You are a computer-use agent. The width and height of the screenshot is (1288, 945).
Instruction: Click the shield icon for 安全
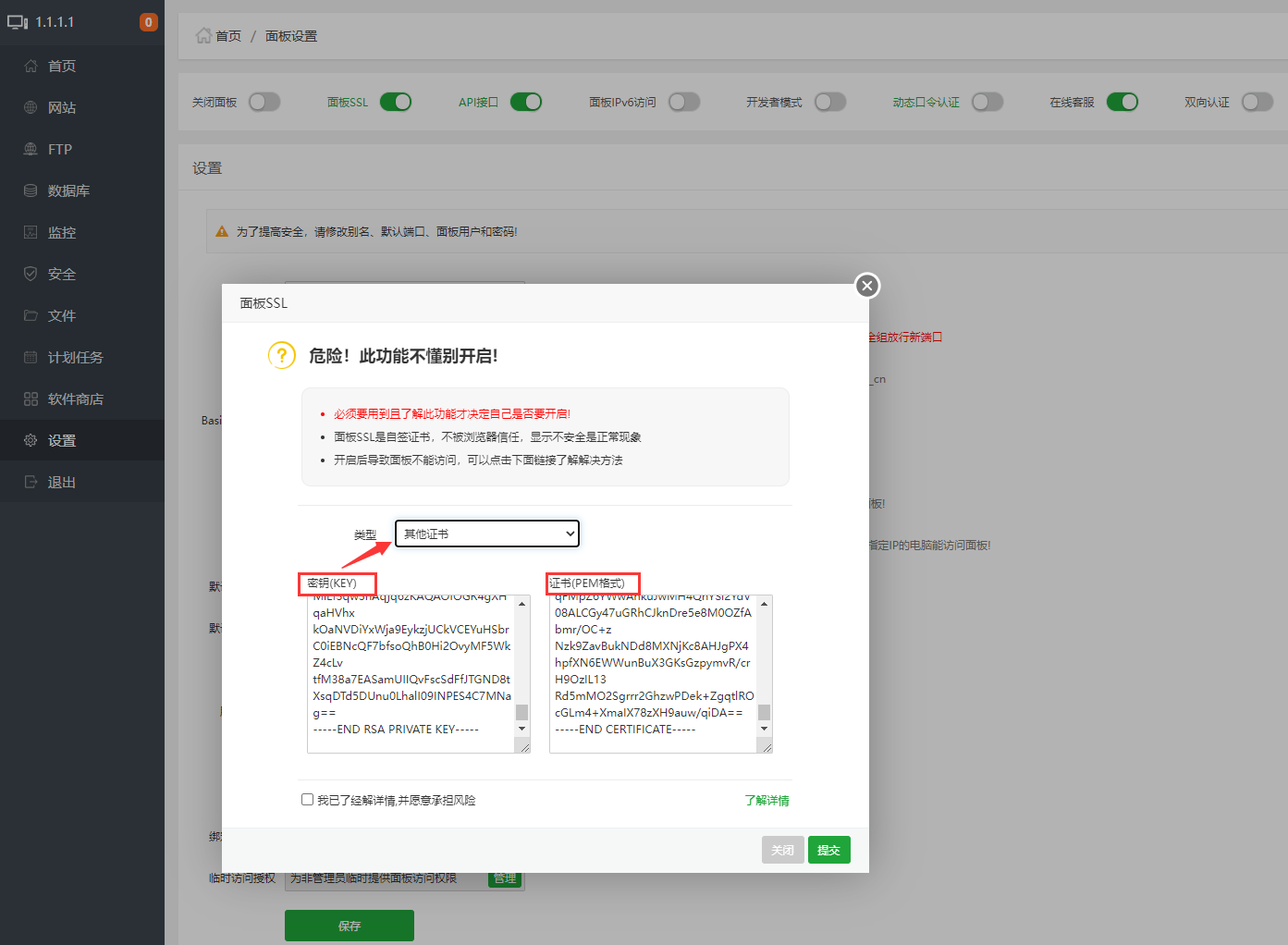[x=31, y=274]
